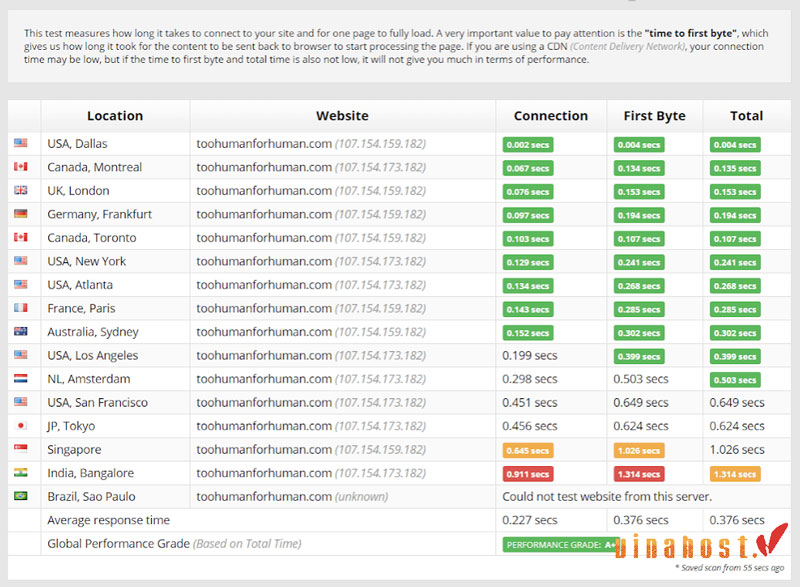Select the First Byte column header
Screen dimensions: 800x587
coord(654,116)
